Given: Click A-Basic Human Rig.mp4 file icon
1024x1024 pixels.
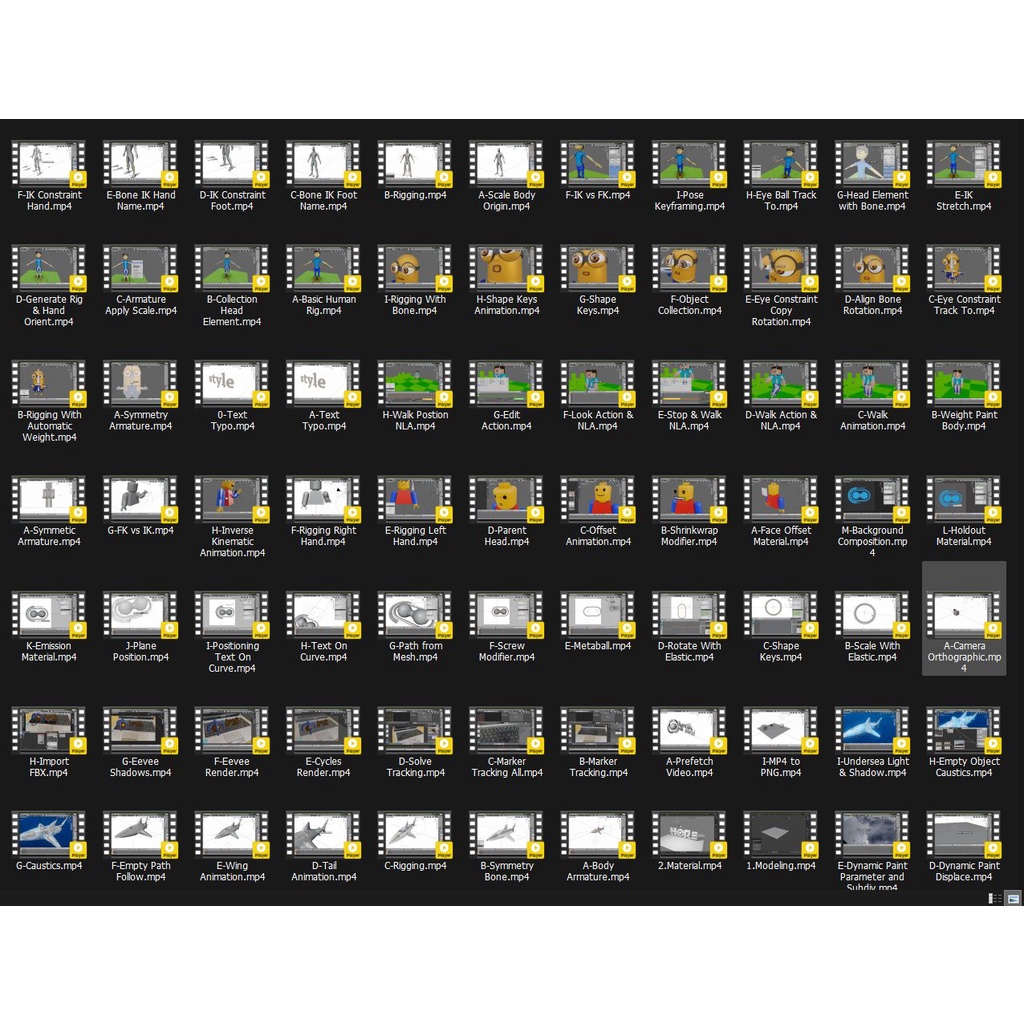Looking at the screenshot, I should coord(323,269).
